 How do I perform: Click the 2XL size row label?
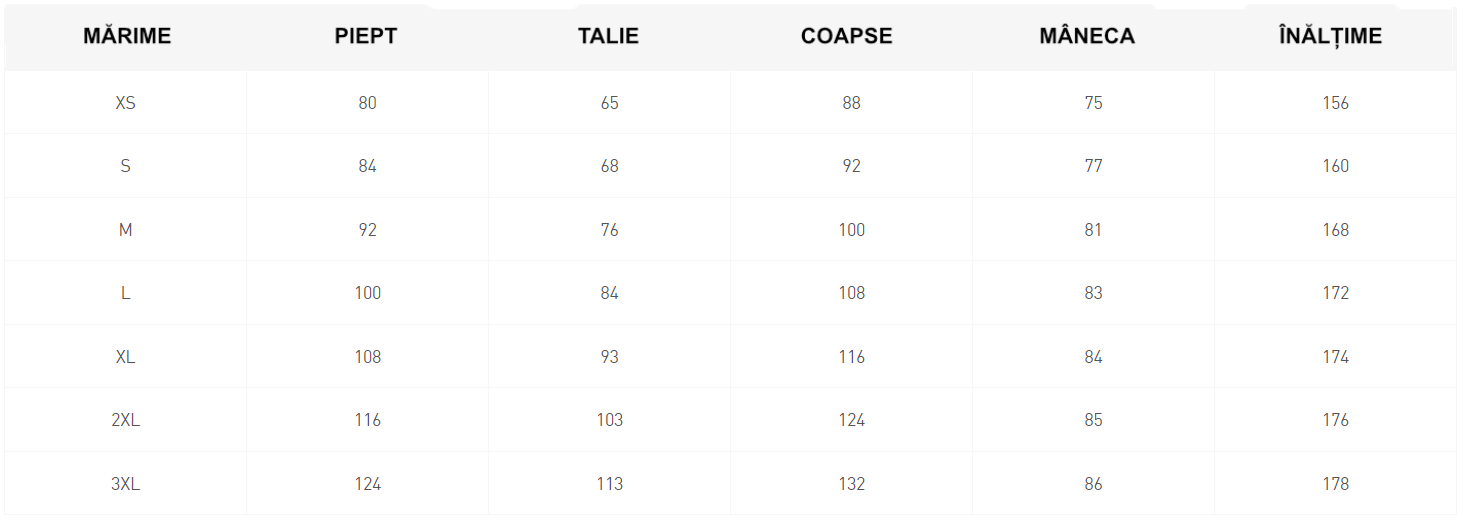pyautogui.click(x=125, y=420)
